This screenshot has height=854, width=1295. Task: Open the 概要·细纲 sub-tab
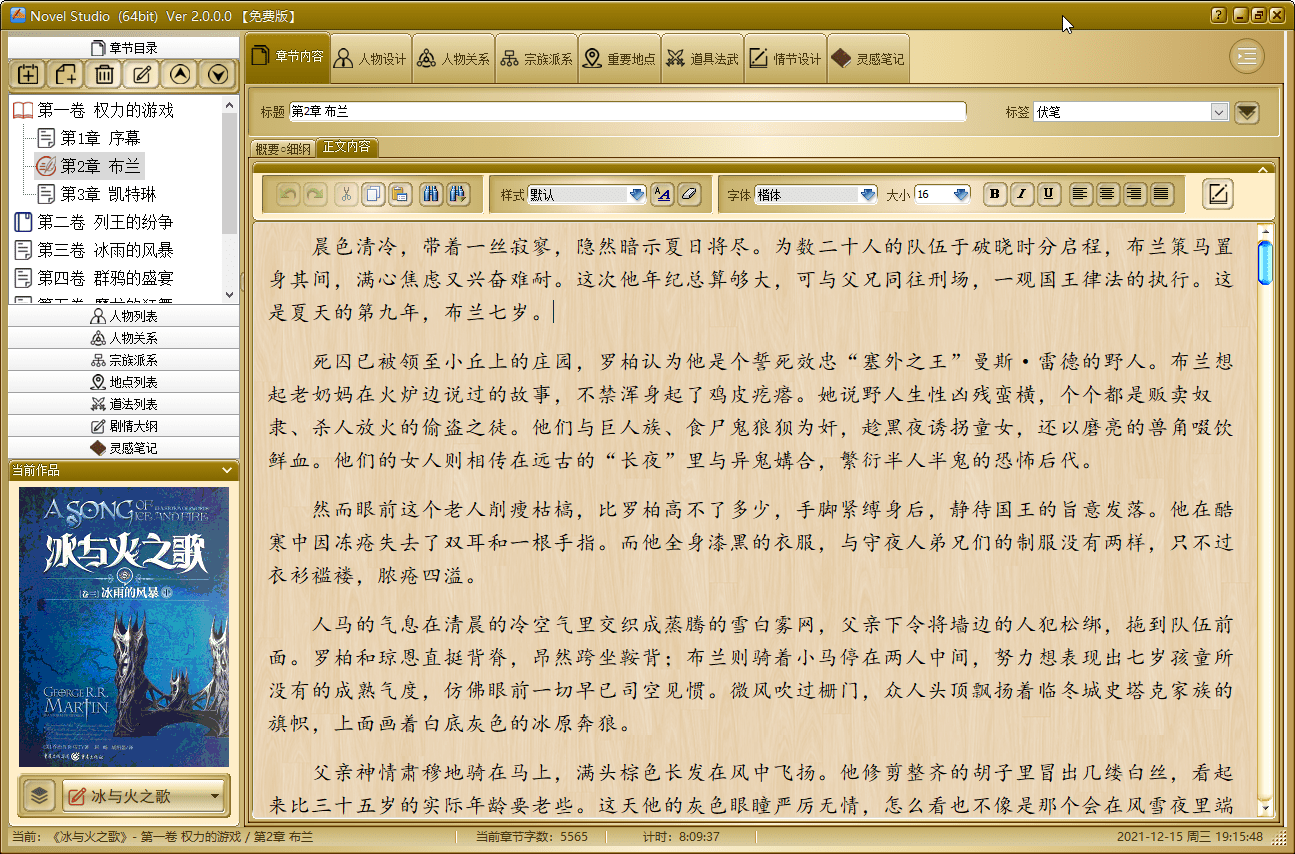pos(283,148)
